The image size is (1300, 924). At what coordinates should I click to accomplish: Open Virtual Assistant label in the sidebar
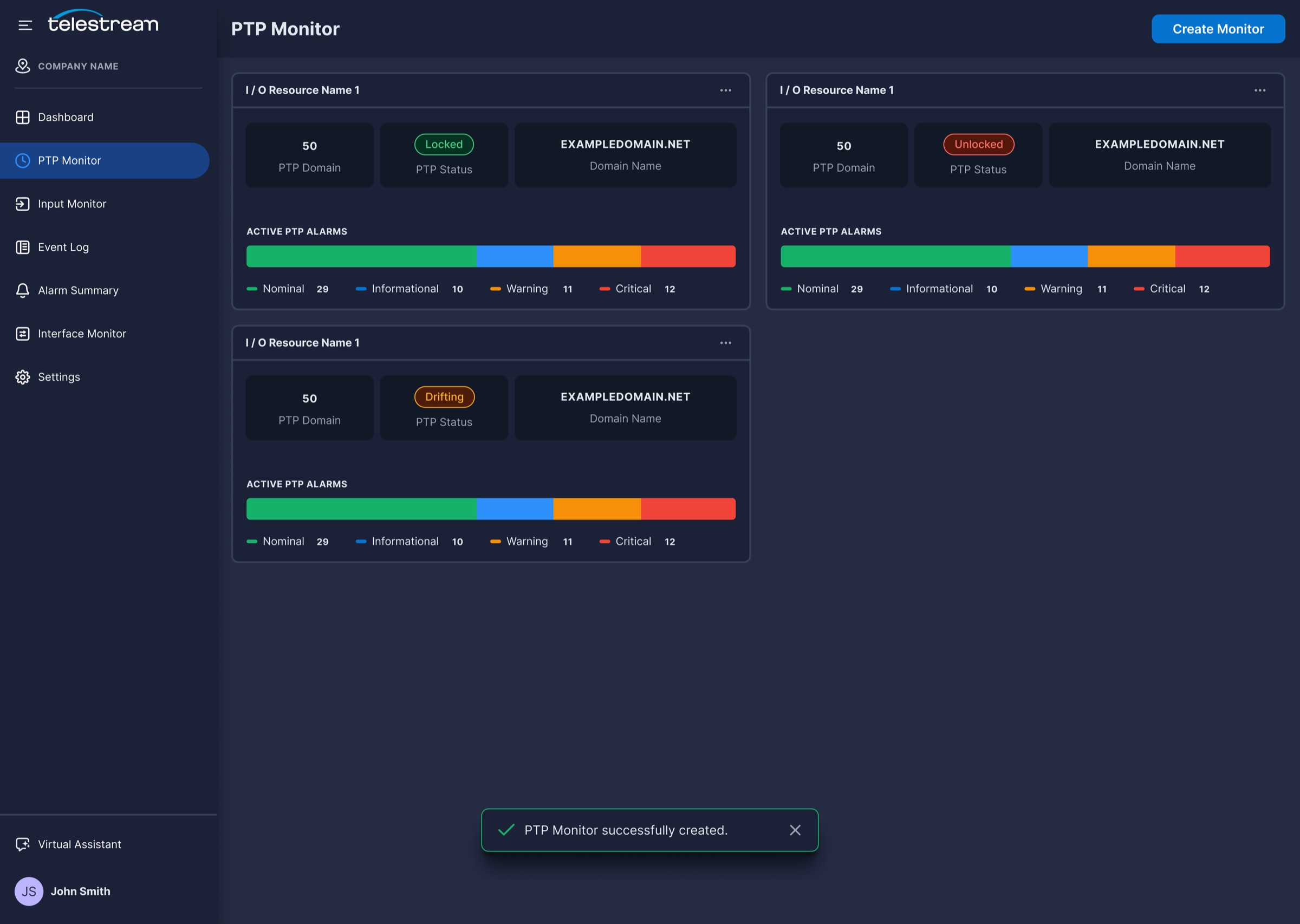click(x=80, y=844)
